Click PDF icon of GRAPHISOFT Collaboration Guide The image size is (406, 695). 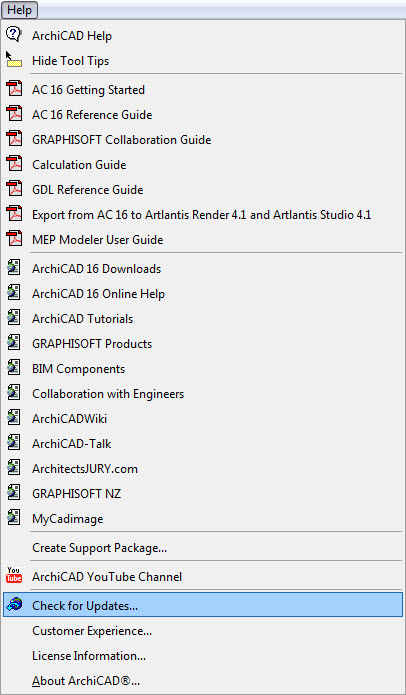click(14, 139)
